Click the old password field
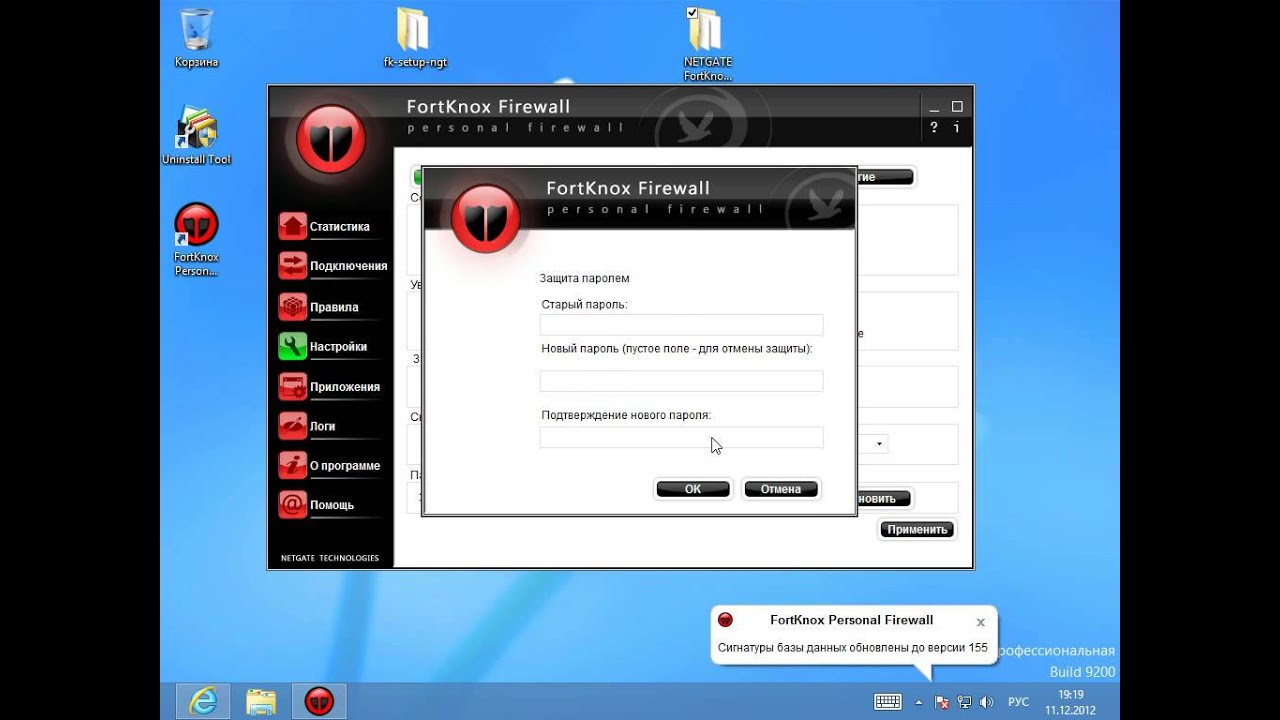 681,325
